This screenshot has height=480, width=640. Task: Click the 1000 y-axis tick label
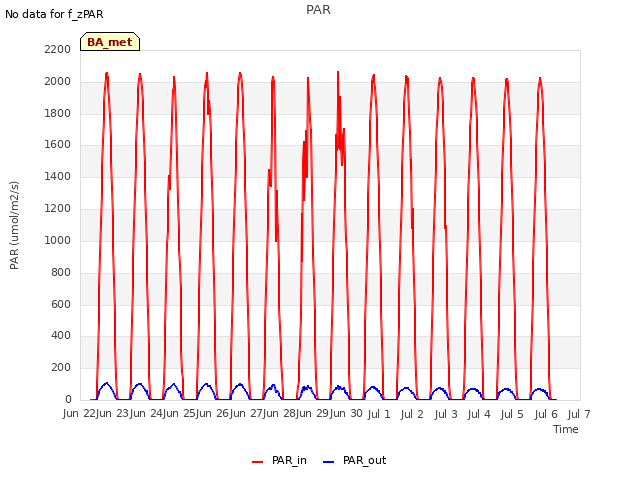pos(58,240)
